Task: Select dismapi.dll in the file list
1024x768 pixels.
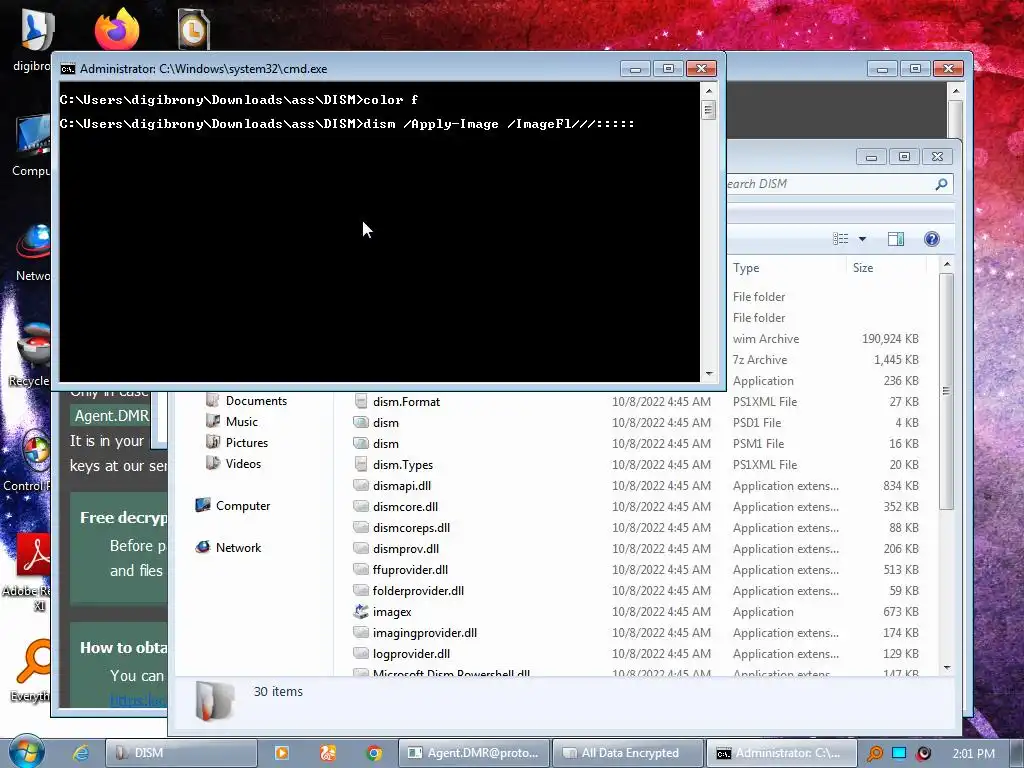Action: [402, 485]
